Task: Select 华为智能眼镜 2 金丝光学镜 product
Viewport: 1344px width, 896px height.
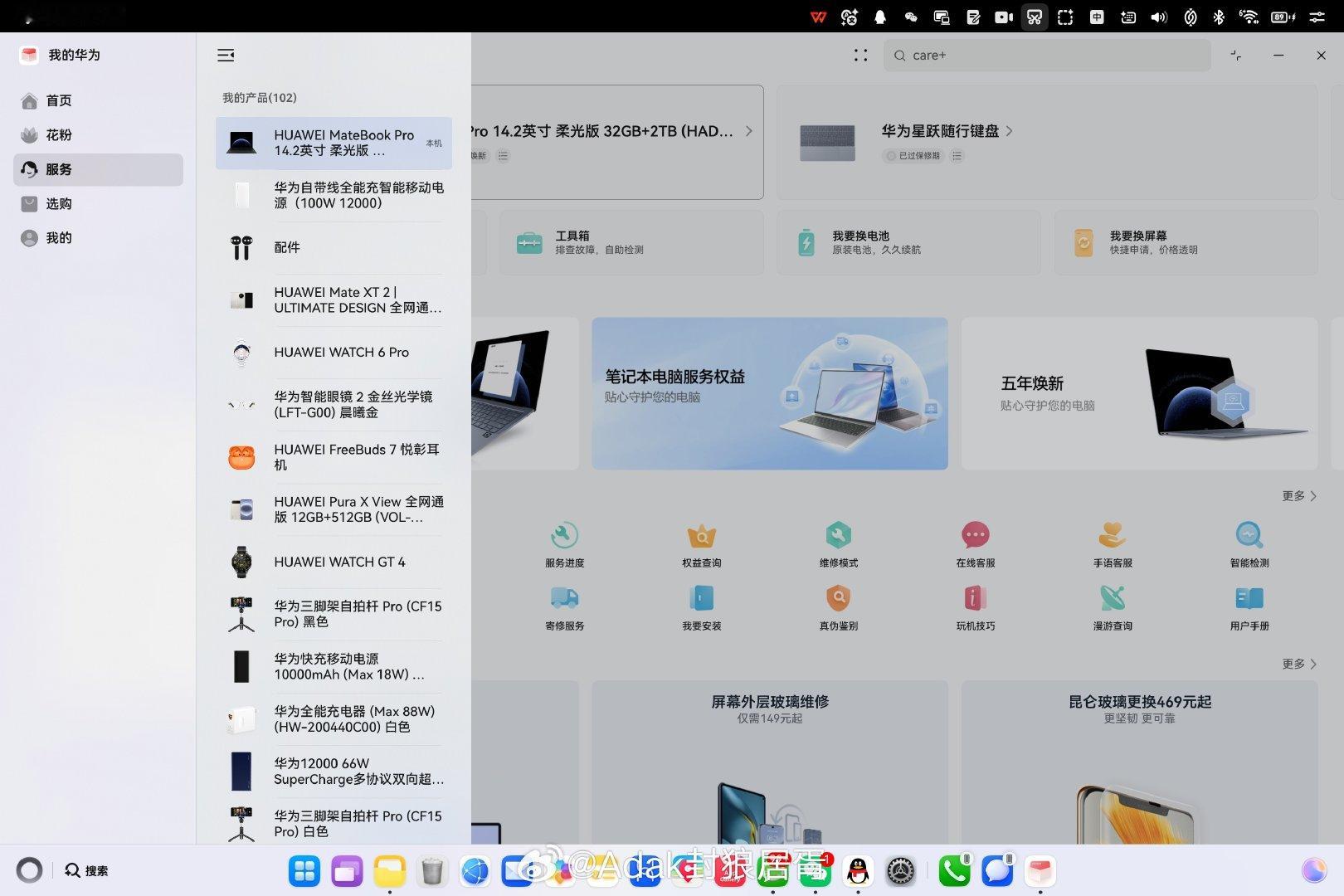Action: 334,405
